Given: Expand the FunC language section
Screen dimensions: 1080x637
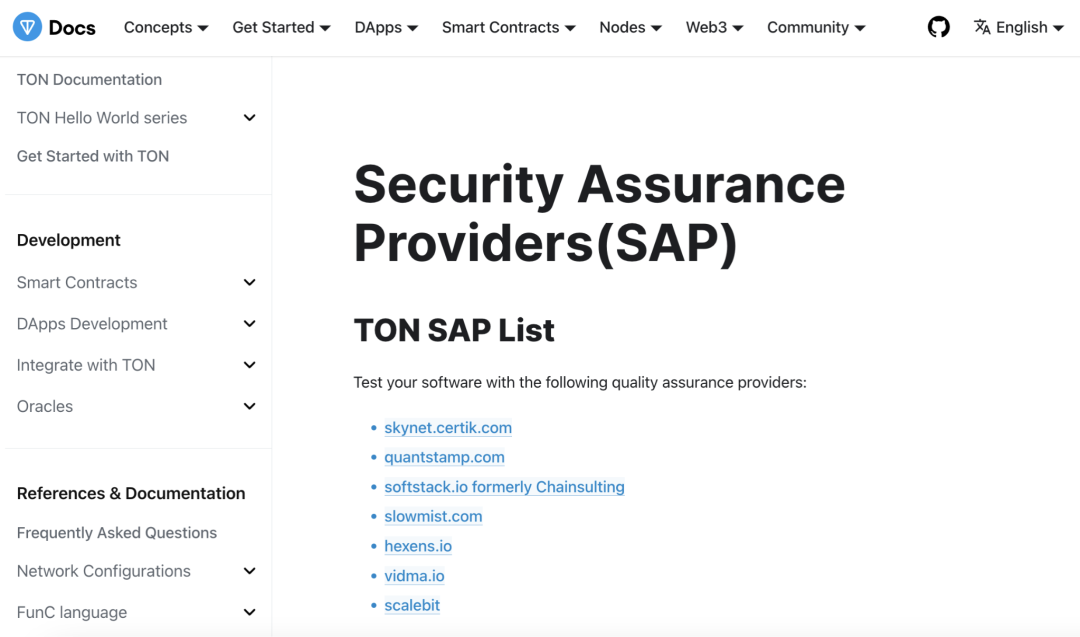Looking at the screenshot, I should (249, 611).
